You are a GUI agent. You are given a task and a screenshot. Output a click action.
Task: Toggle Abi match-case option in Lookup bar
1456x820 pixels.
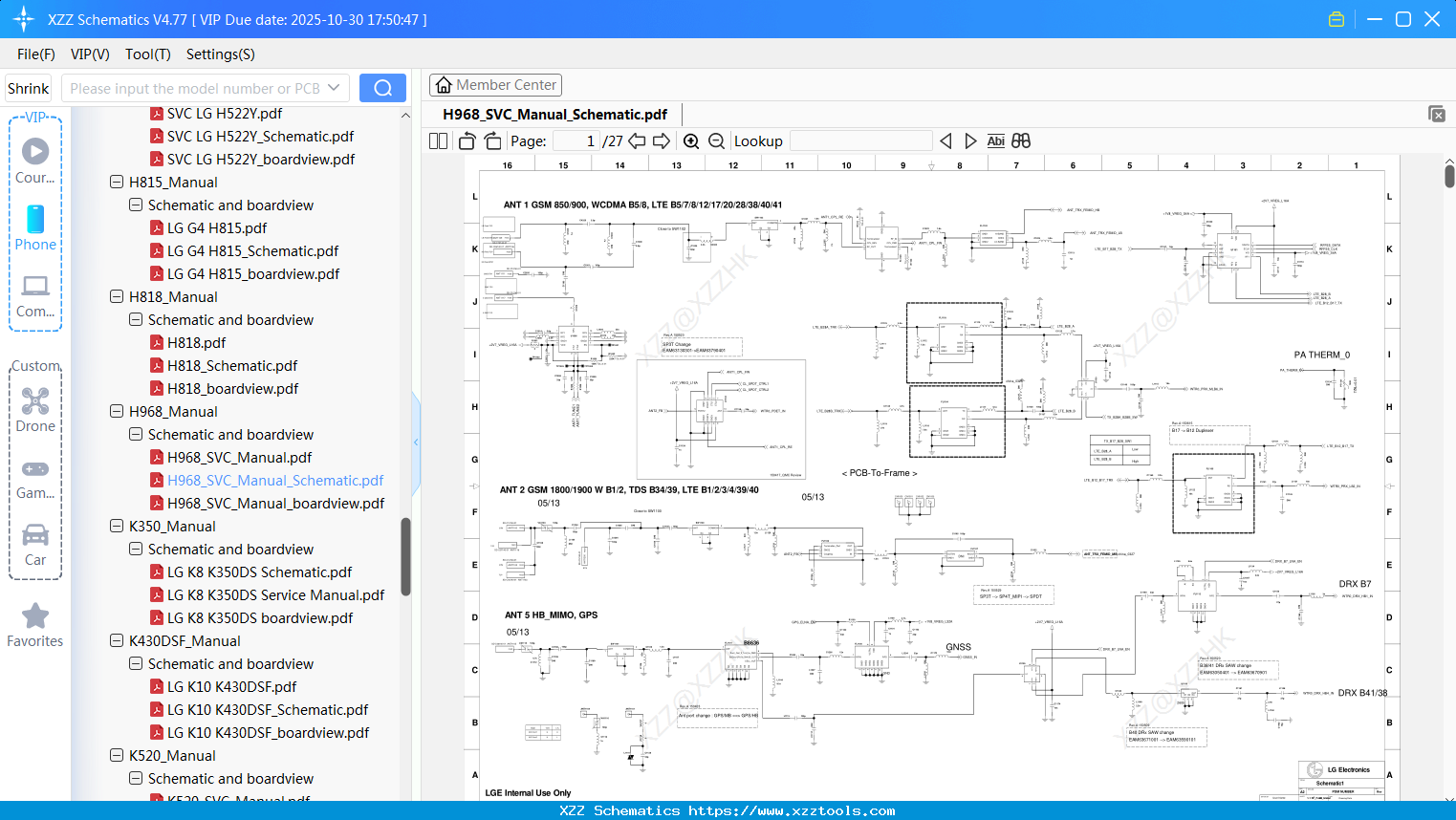[x=996, y=140]
